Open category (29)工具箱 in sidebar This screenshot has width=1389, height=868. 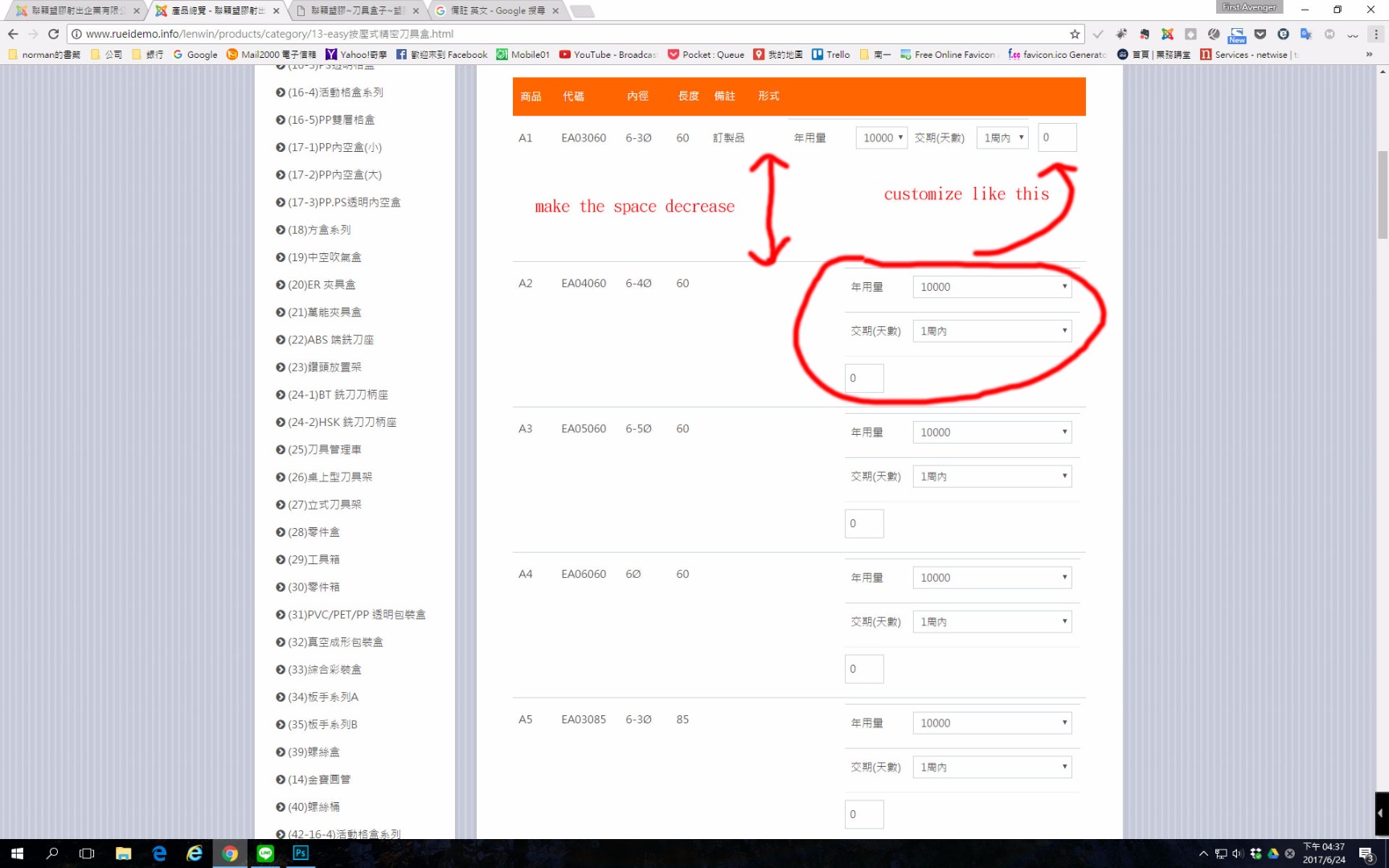(x=313, y=559)
